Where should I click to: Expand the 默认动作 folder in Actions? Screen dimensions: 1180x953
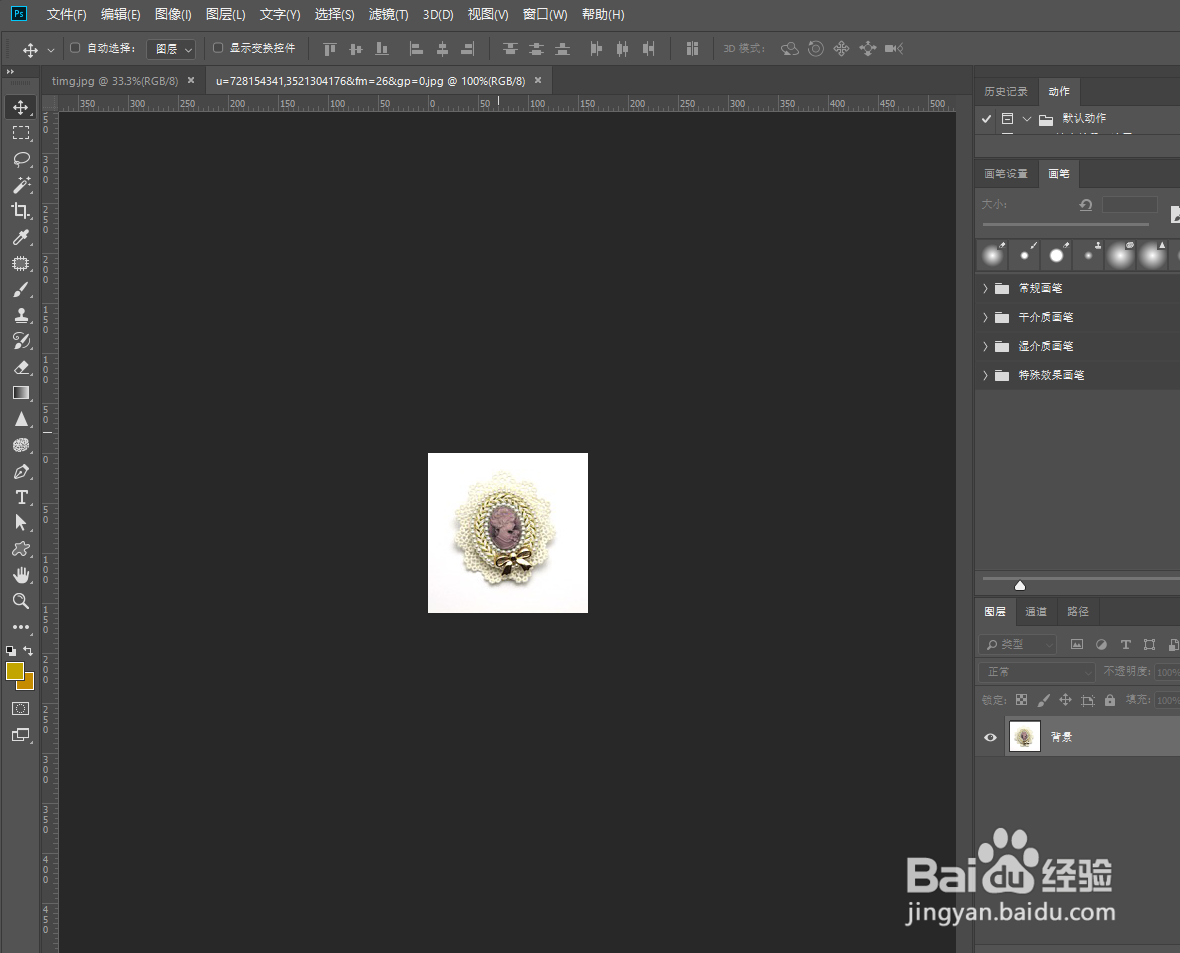tap(1026, 118)
